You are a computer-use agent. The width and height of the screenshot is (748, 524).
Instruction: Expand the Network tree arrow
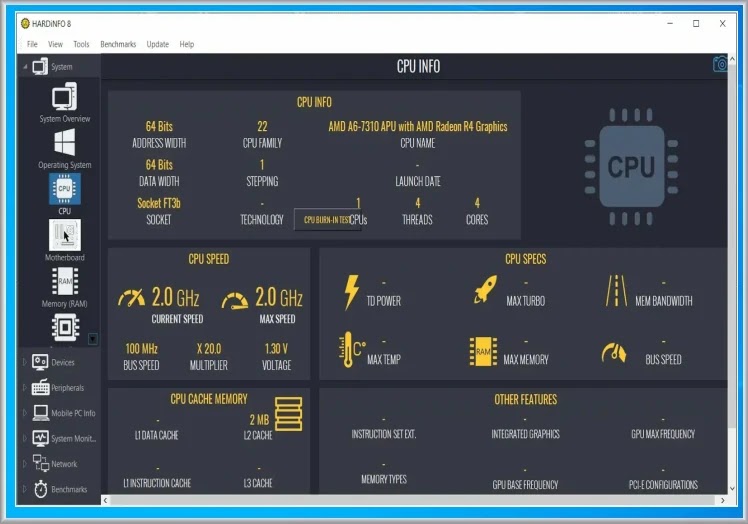tap(24, 463)
